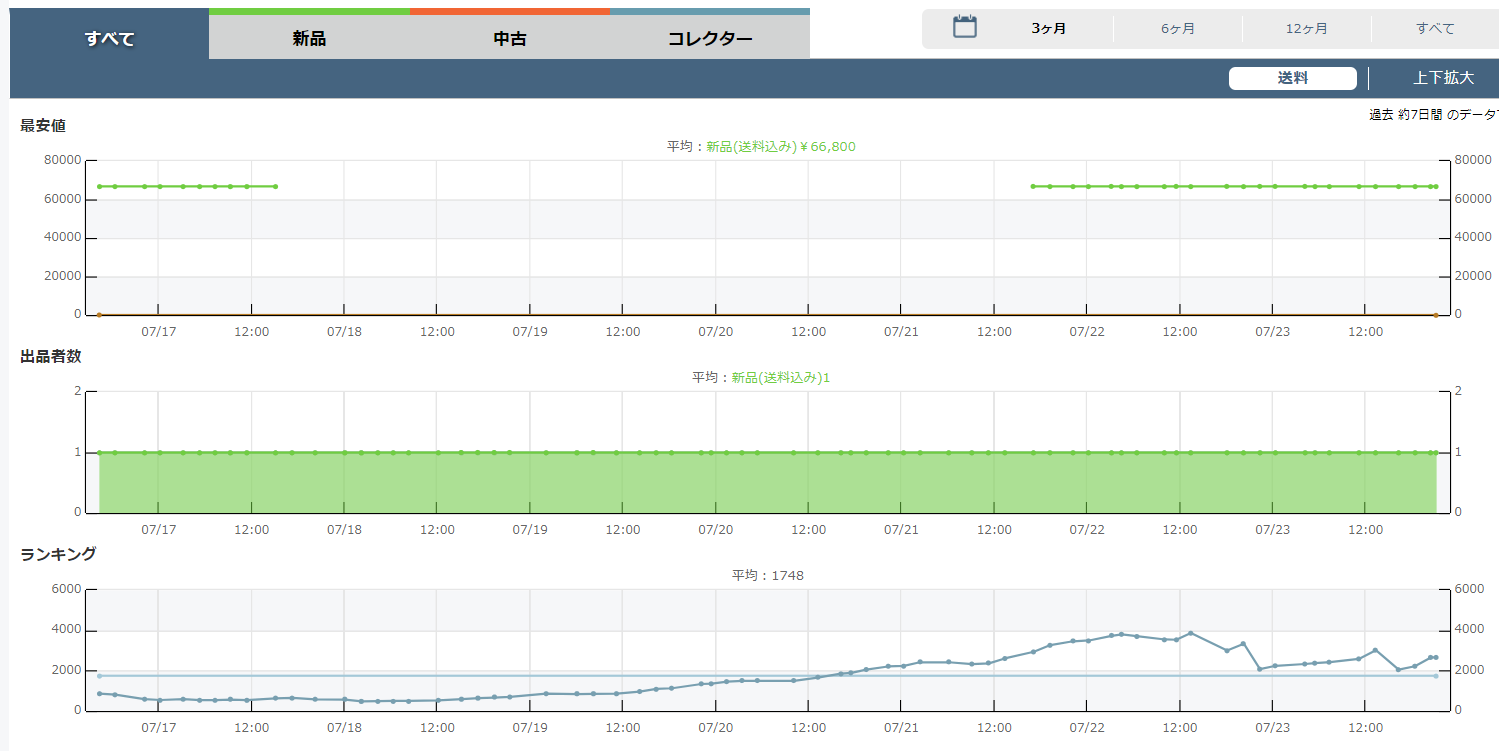Image resolution: width=1499 pixels, height=751 pixels.
Task: Click the 平均:1748 legend above ranking chart
Action: click(767, 576)
